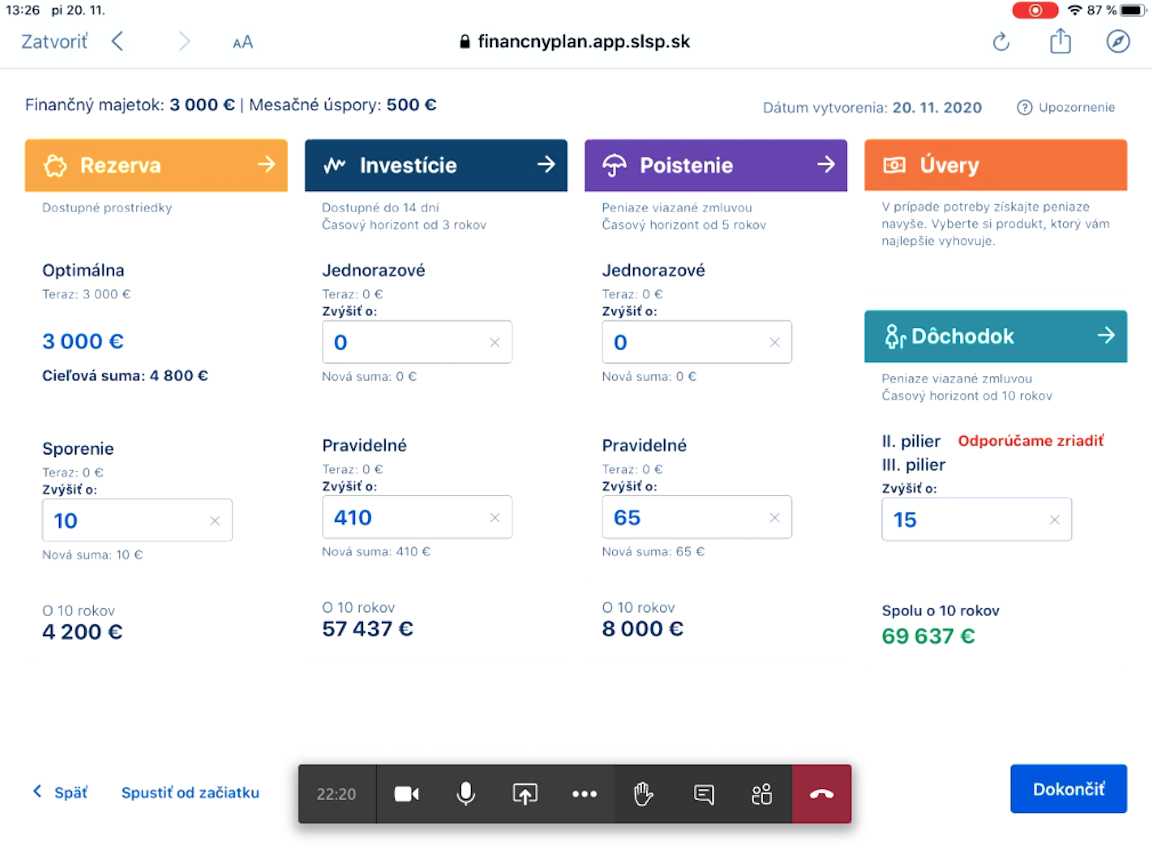Click the Spustiť od začiatku link
The width and height of the screenshot is (1152, 863).
coord(190,793)
